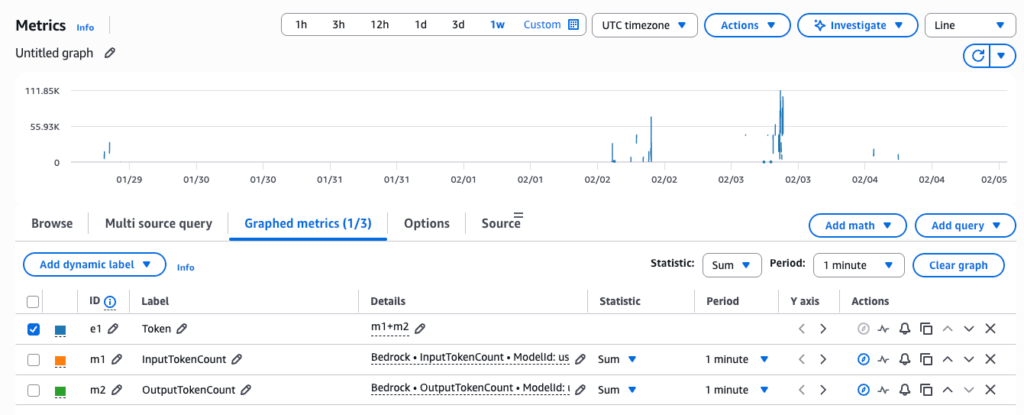The image size is (1024, 415).
Task: Uncheck the Token e1 metric checkbox
Action: pos(33,329)
